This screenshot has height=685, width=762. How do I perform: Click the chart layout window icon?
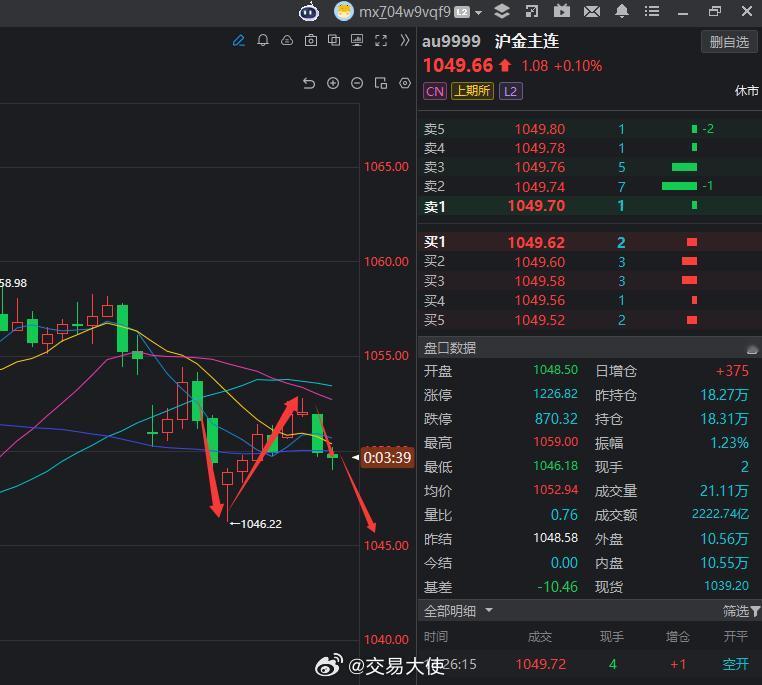coord(381,84)
